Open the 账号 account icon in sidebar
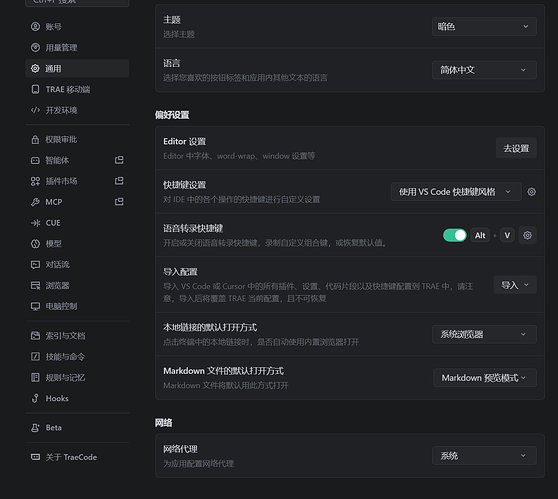The image size is (558, 499). (x=35, y=27)
